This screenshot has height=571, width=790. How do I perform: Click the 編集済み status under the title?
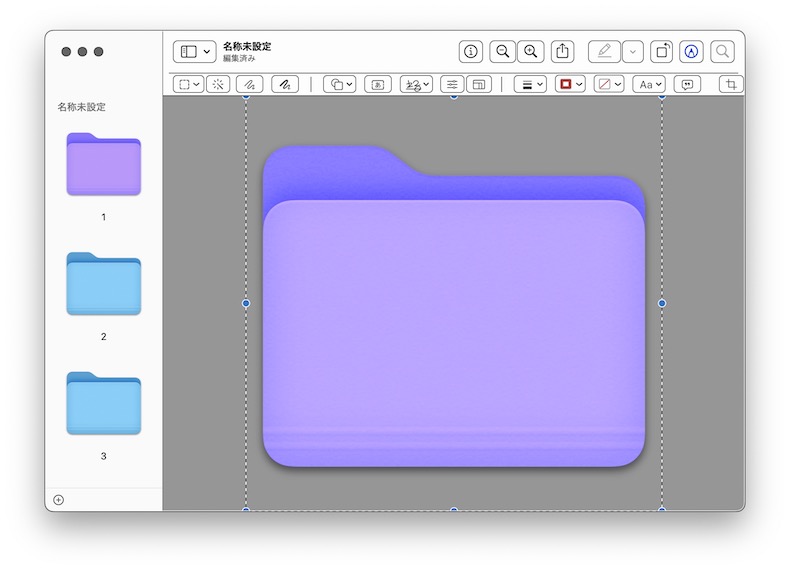pos(239,58)
